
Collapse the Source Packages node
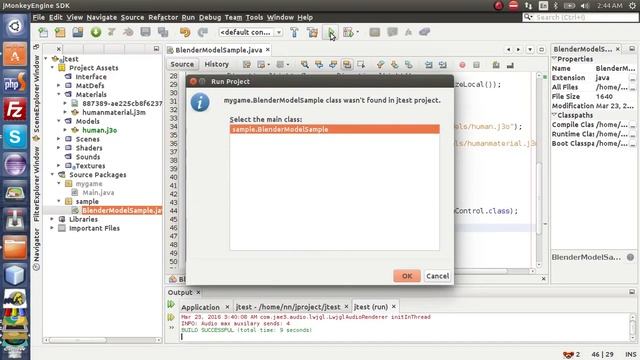52,175
